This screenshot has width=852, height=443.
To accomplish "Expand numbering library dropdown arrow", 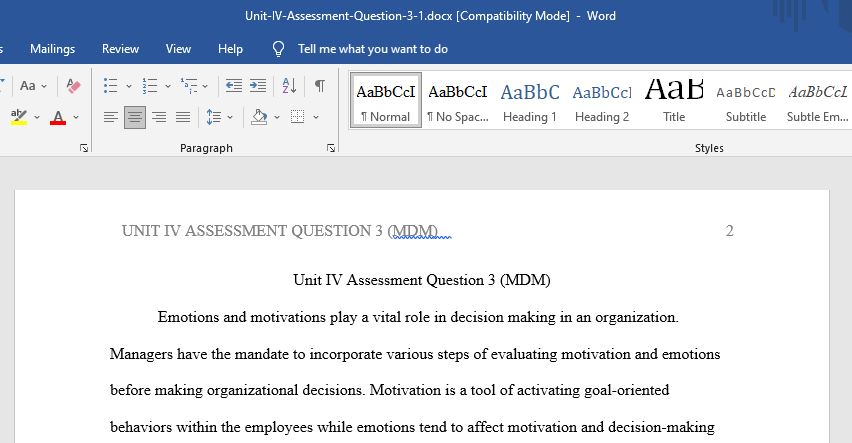I will [168, 86].
